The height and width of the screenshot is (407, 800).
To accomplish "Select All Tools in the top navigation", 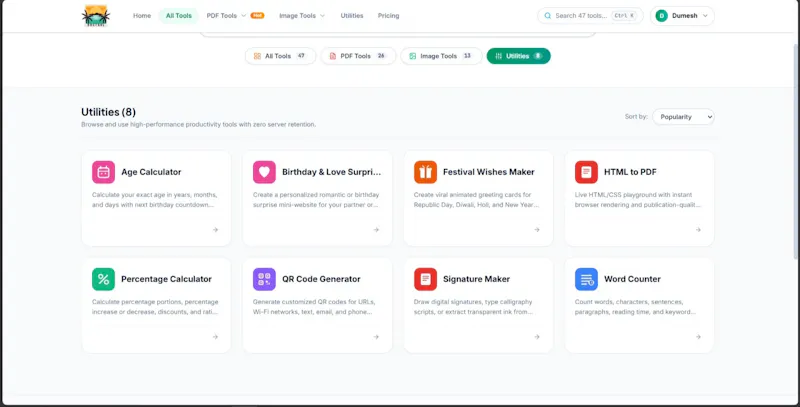I will [x=179, y=16].
